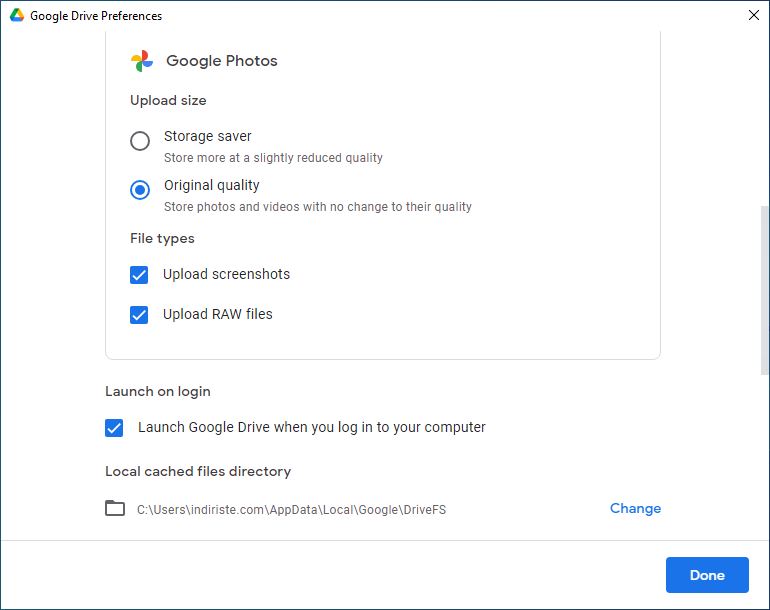The image size is (770, 610).
Task: Click the blue Done button
Action: (x=707, y=575)
